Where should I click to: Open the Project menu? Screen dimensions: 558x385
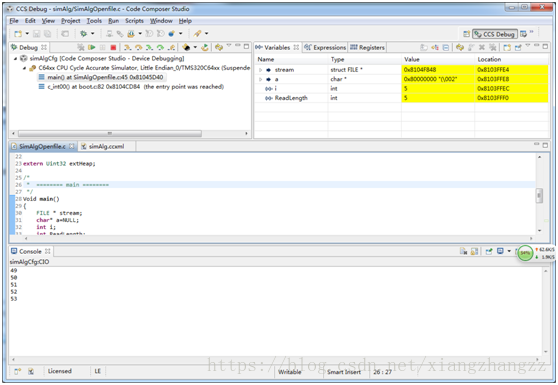[x=70, y=21]
